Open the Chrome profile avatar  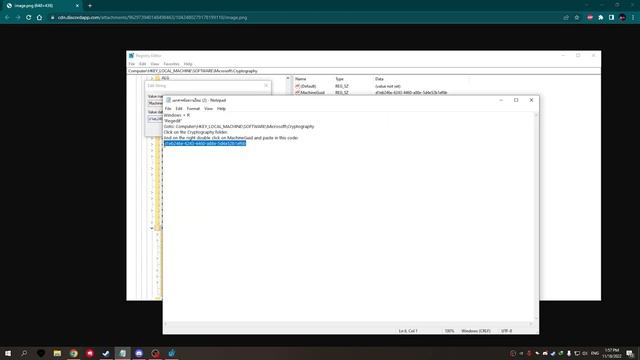tap(622, 18)
